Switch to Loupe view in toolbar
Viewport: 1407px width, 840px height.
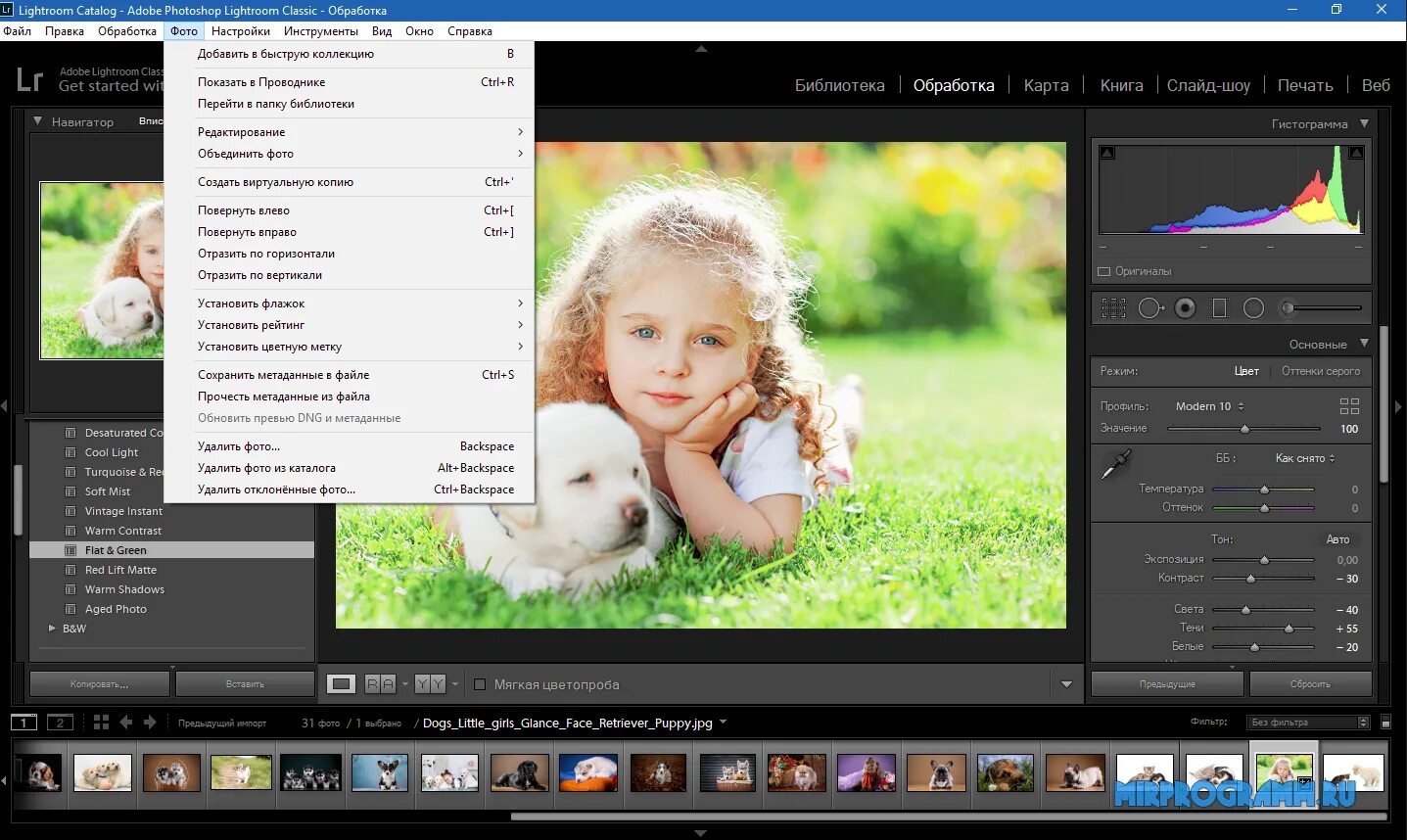pos(342,684)
